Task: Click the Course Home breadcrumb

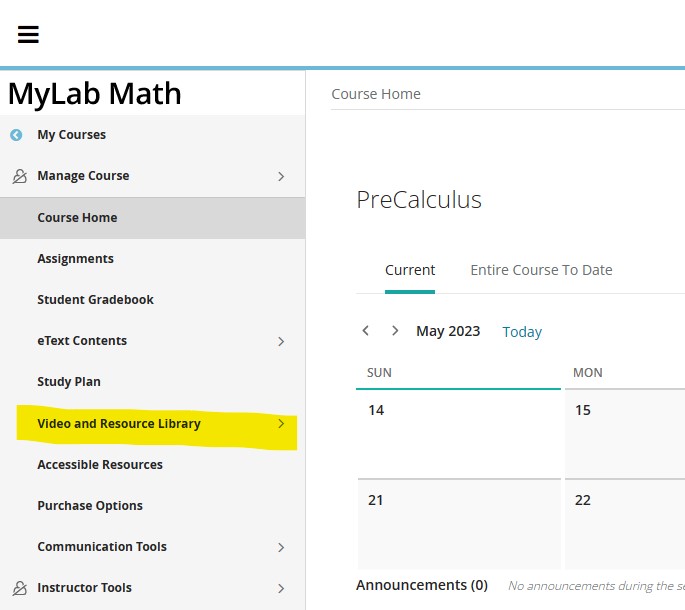Action: (376, 94)
